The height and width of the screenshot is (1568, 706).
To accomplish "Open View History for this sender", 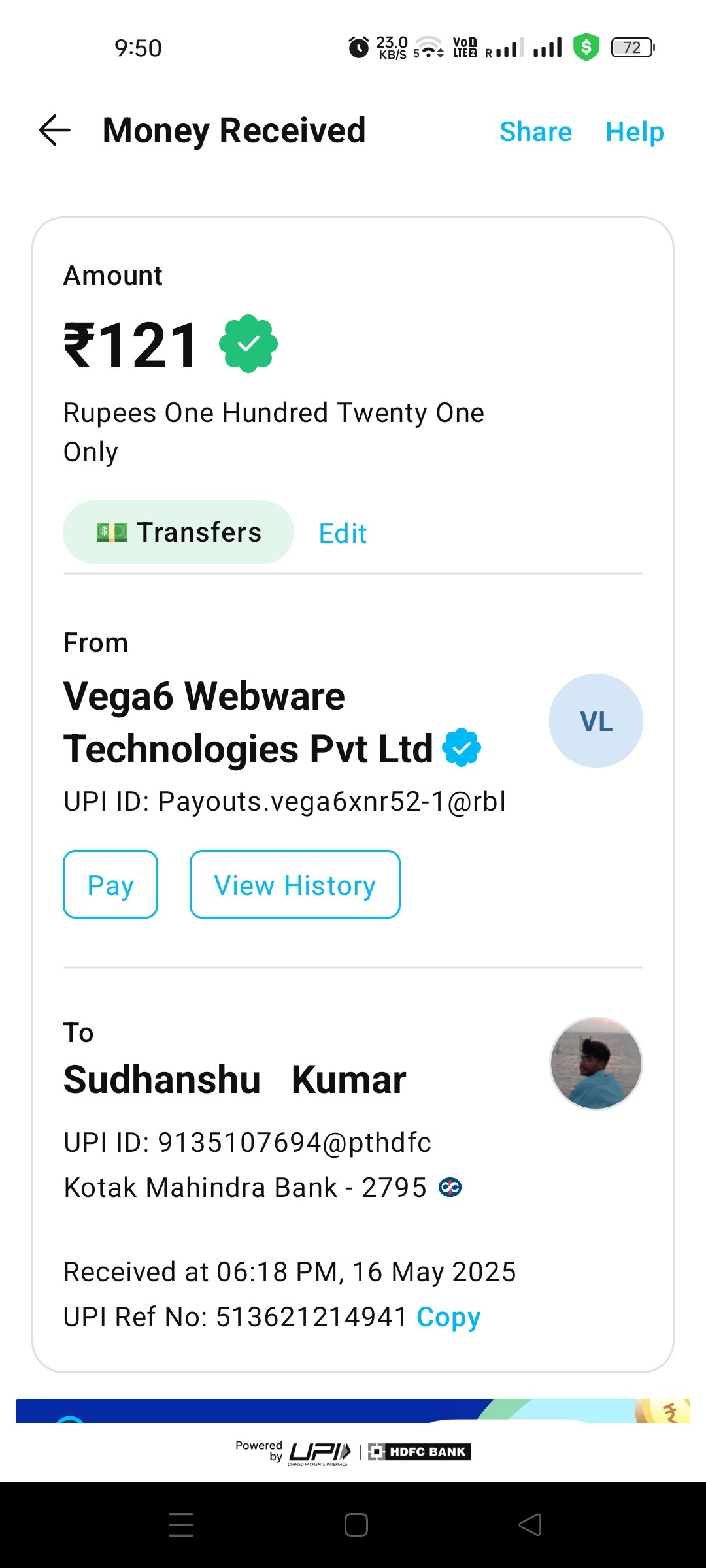I will point(295,884).
